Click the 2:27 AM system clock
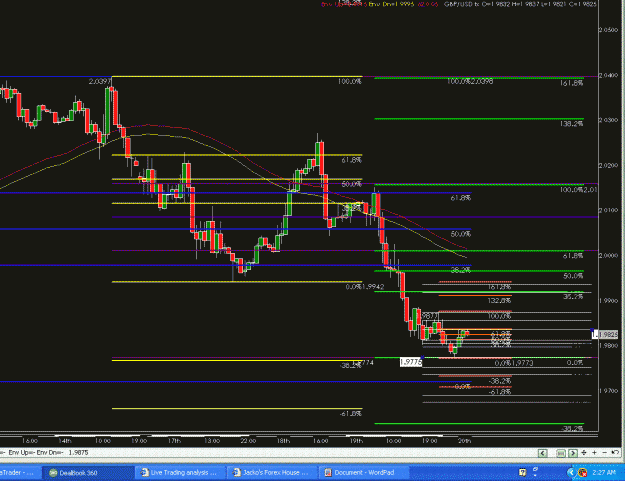Image resolution: width=625 pixels, height=481 pixels. pyautogui.click(x=604, y=473)
